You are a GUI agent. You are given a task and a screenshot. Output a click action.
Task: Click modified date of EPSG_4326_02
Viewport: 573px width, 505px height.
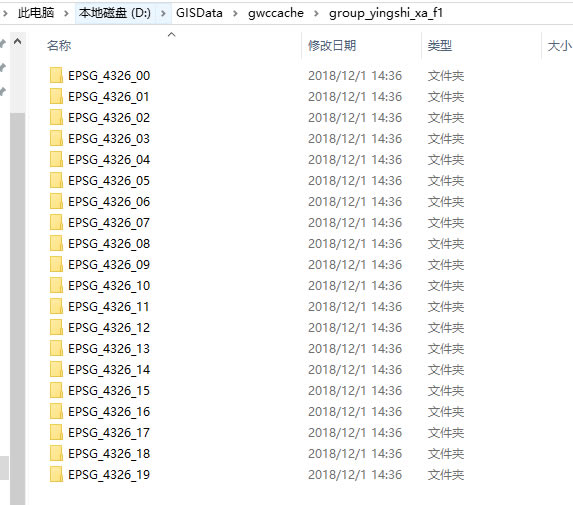coord(355,118)
